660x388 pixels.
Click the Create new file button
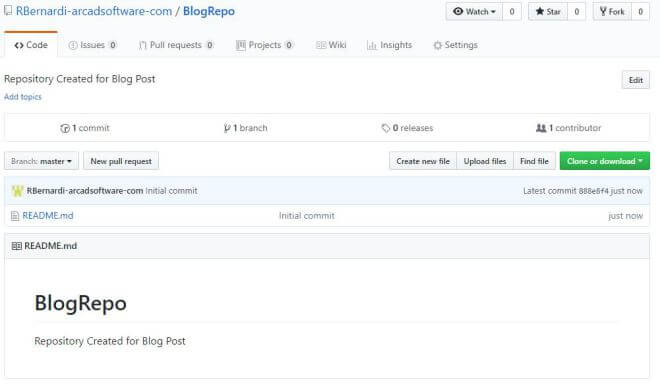point(423,161)
